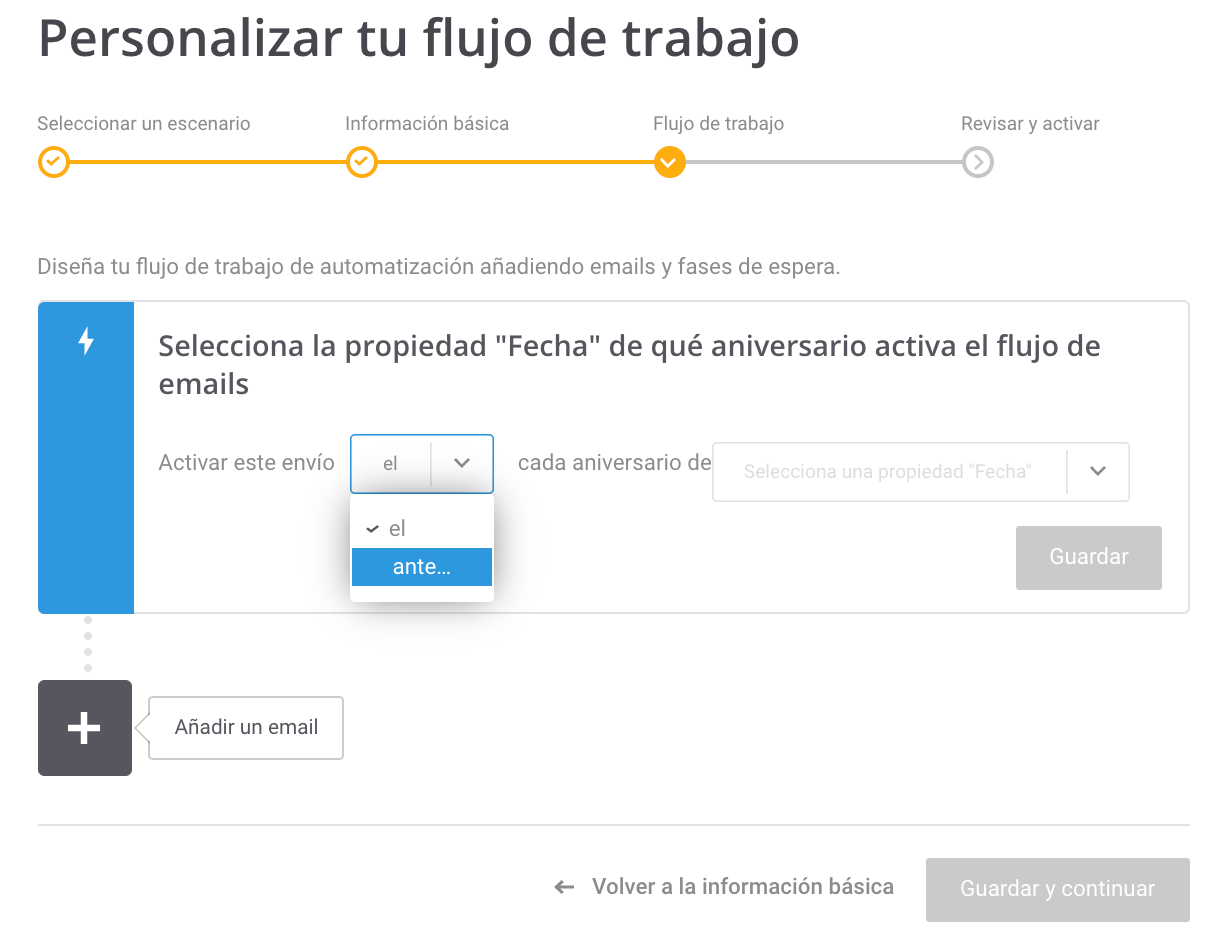1208x940 pixels.
Task: Click the Guardar button
Action: [1088, 557]
